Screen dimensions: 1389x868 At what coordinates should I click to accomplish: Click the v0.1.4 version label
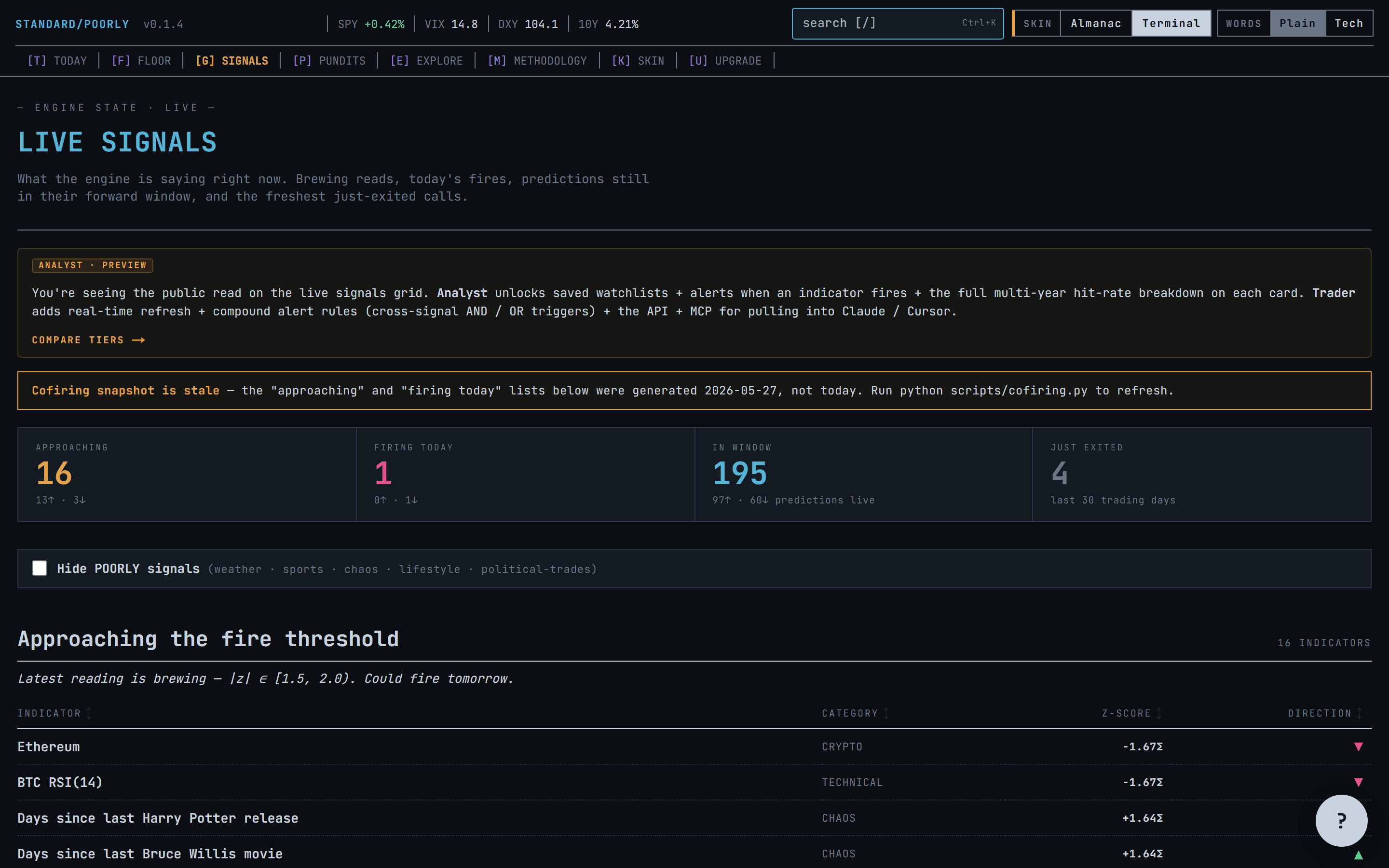pos(163,24)
